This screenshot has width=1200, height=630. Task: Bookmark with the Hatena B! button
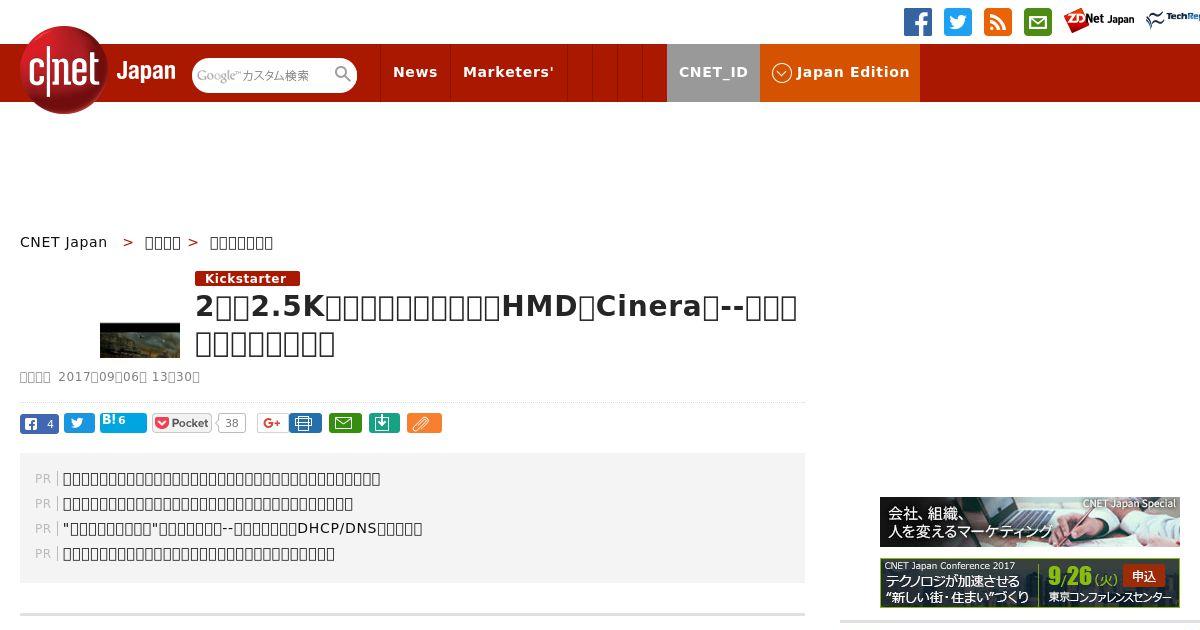[123, 422]
